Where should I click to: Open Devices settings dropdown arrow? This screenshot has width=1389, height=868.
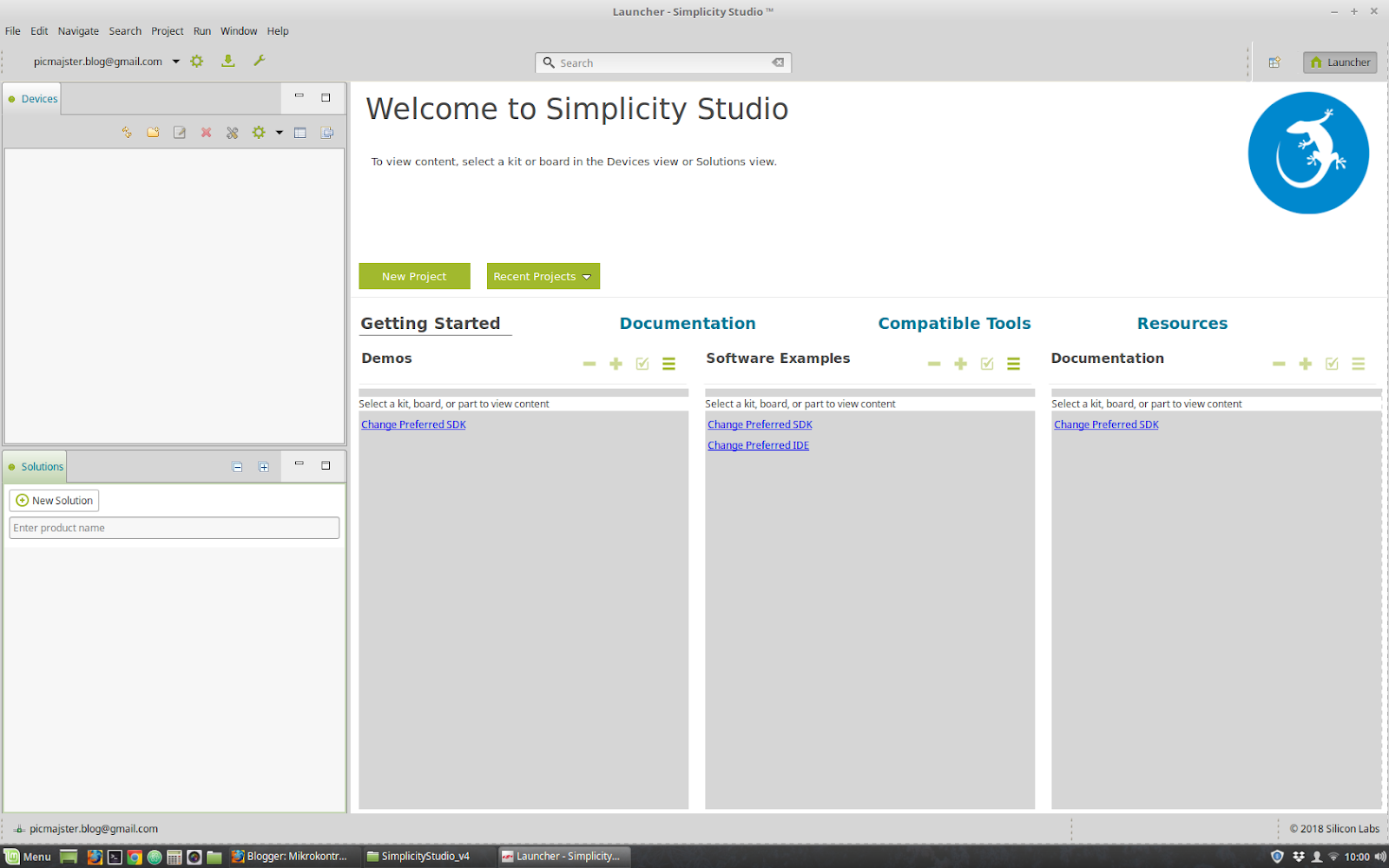[279, 132]
